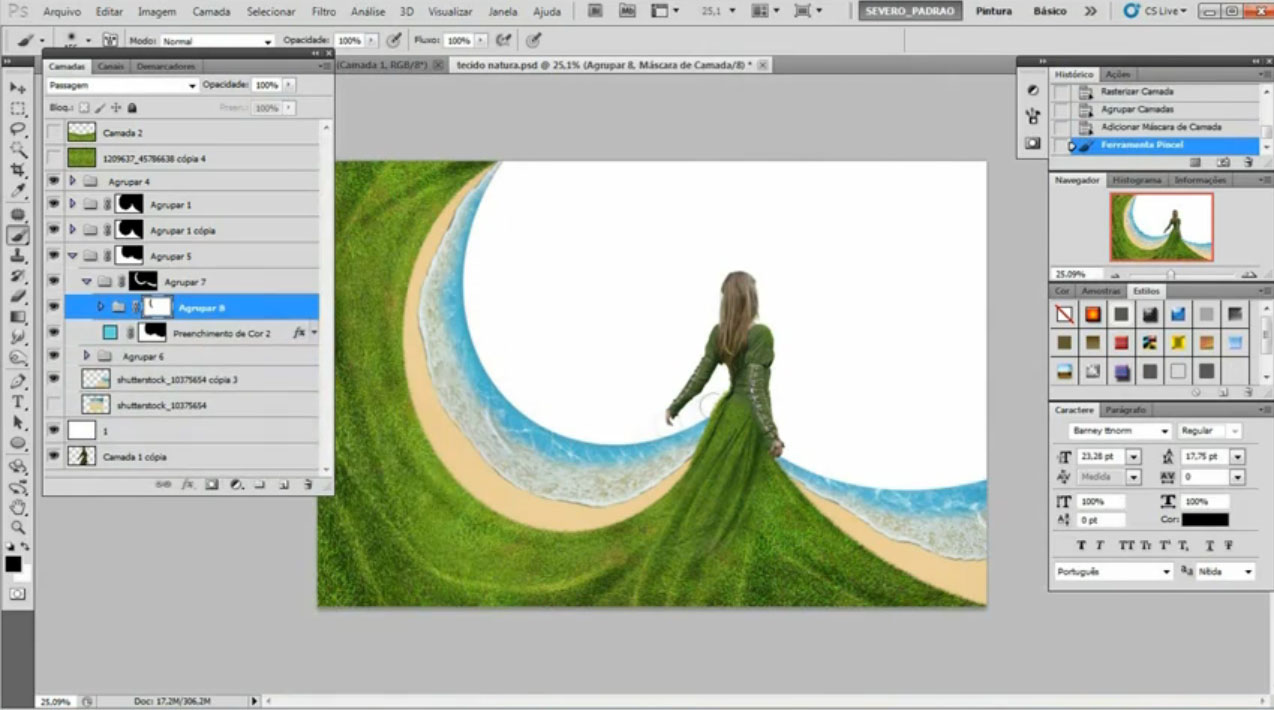This screenshot has width=1274, height=710.
Task: Switch to the Canais tab
Action: click(111, 66)
